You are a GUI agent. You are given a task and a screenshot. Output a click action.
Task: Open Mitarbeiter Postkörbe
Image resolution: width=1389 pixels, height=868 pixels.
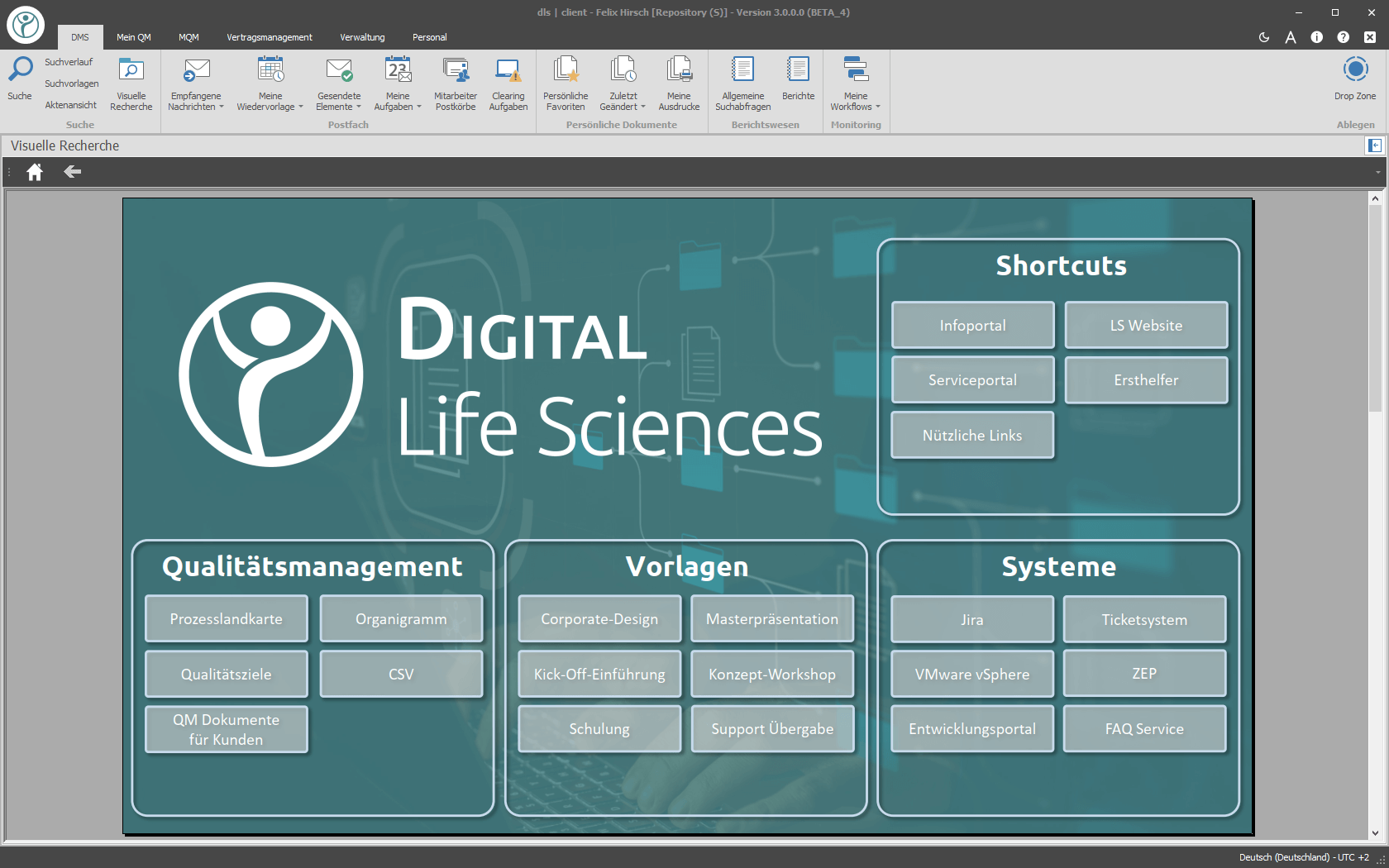(x=456, y=83)
